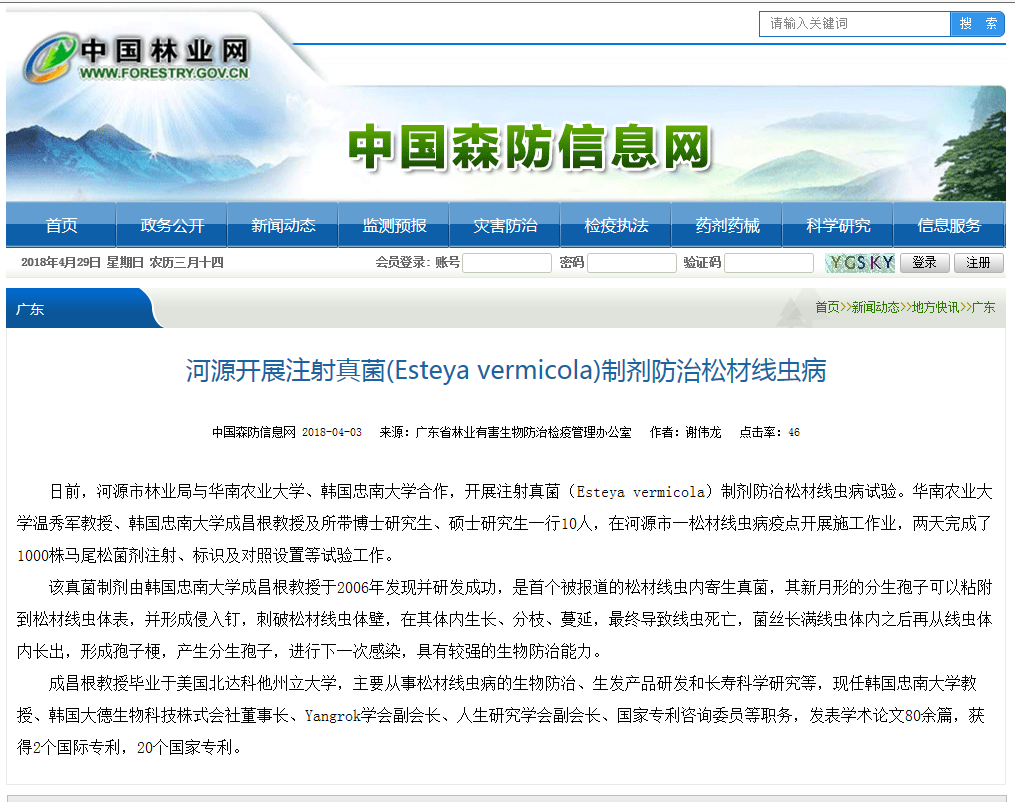Navigate to 检疫执法 menu item
Viewport: 1015px width, 802px height.
(616, 226)
